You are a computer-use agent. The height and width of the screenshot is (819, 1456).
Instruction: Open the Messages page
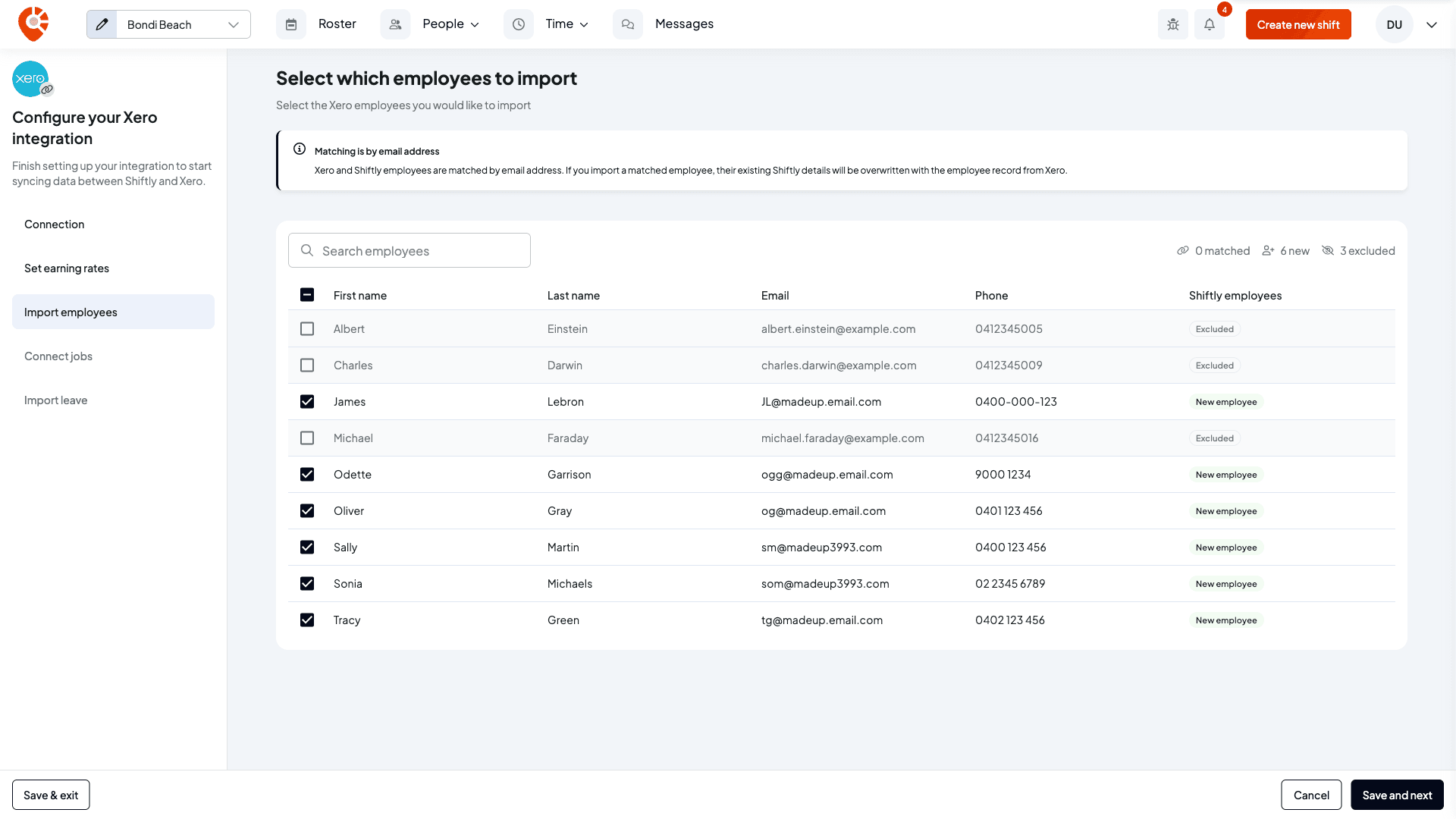(x=684, y=24)
